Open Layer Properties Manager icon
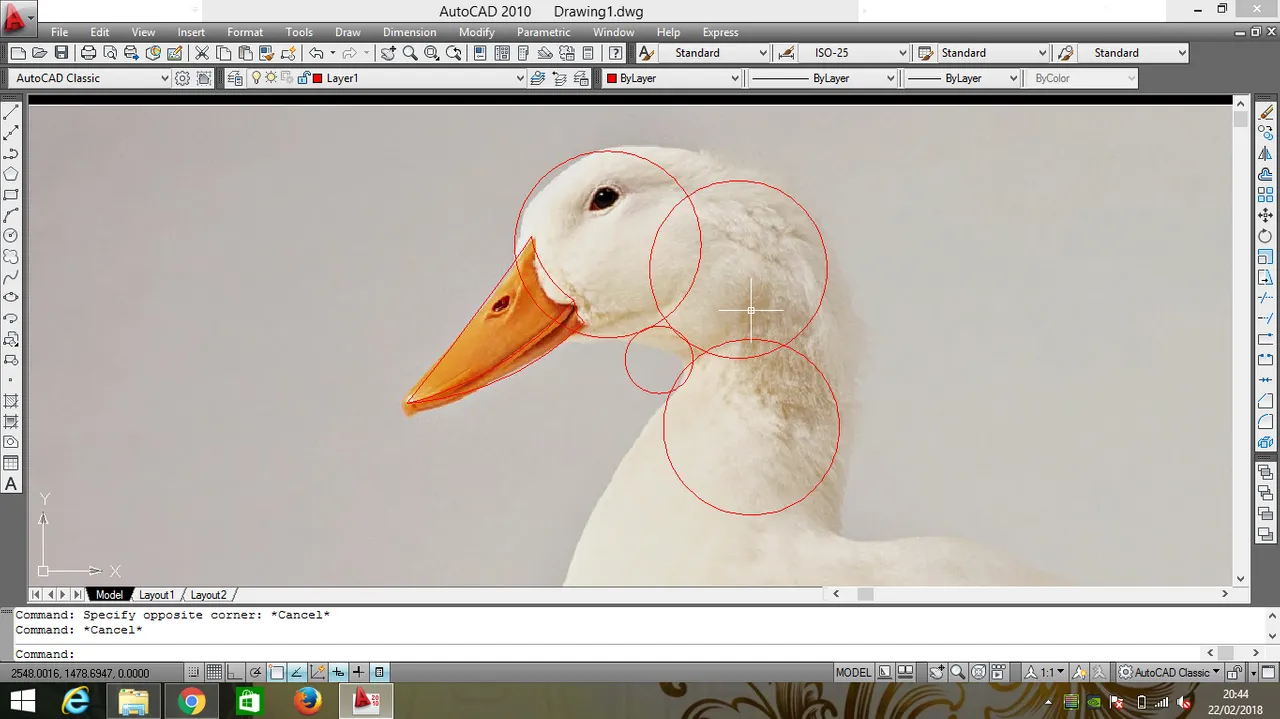Viewport: 1280px width, 719px height. click(x=235, y=78)
